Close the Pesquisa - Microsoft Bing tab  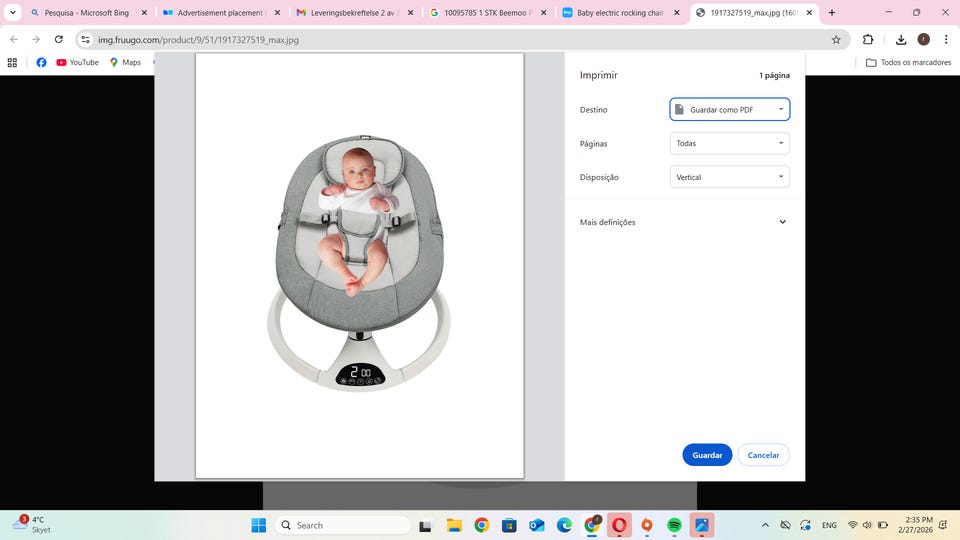pos(144,12)
